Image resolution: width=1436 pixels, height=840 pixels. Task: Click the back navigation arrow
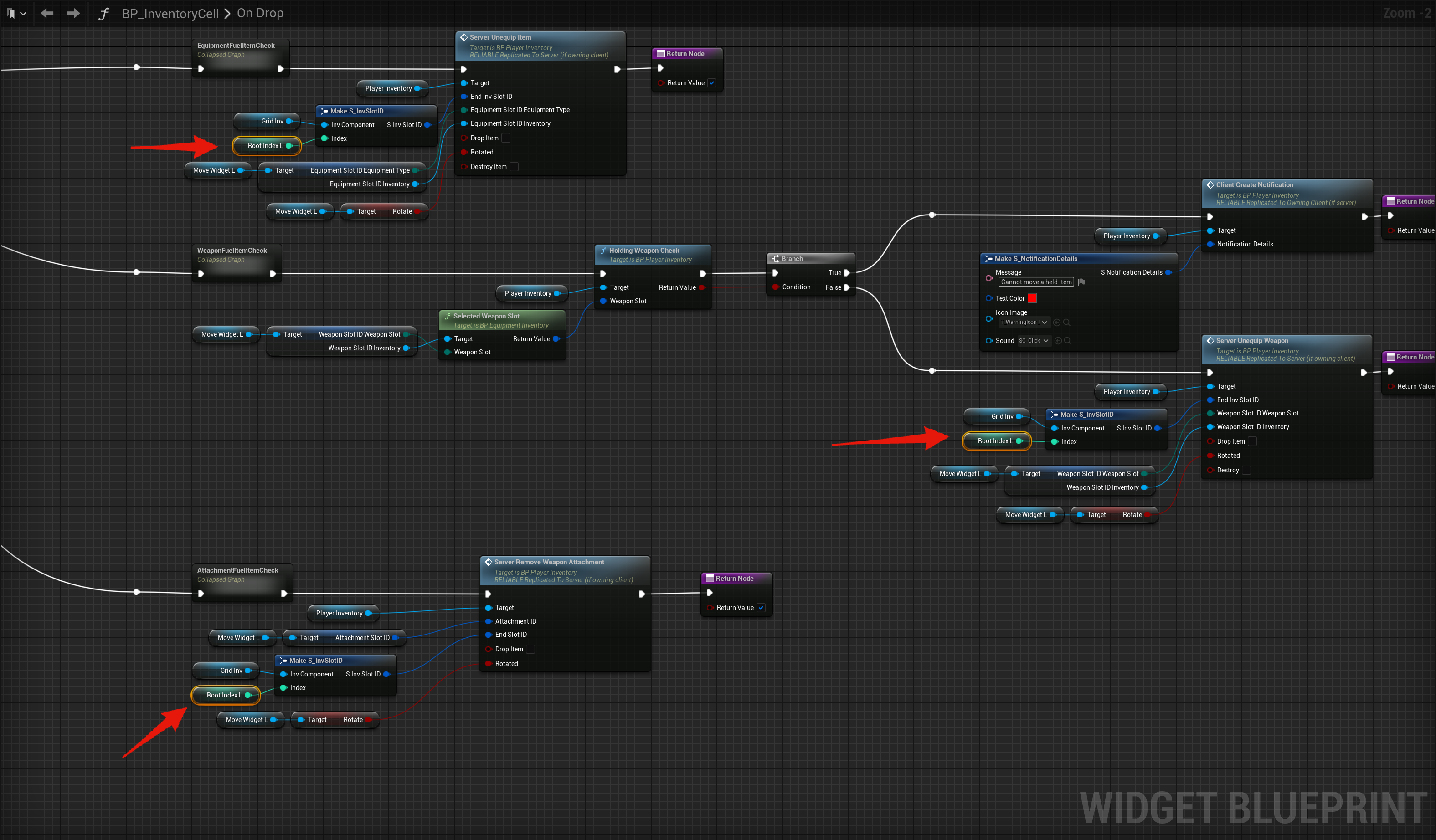[47, 13]
